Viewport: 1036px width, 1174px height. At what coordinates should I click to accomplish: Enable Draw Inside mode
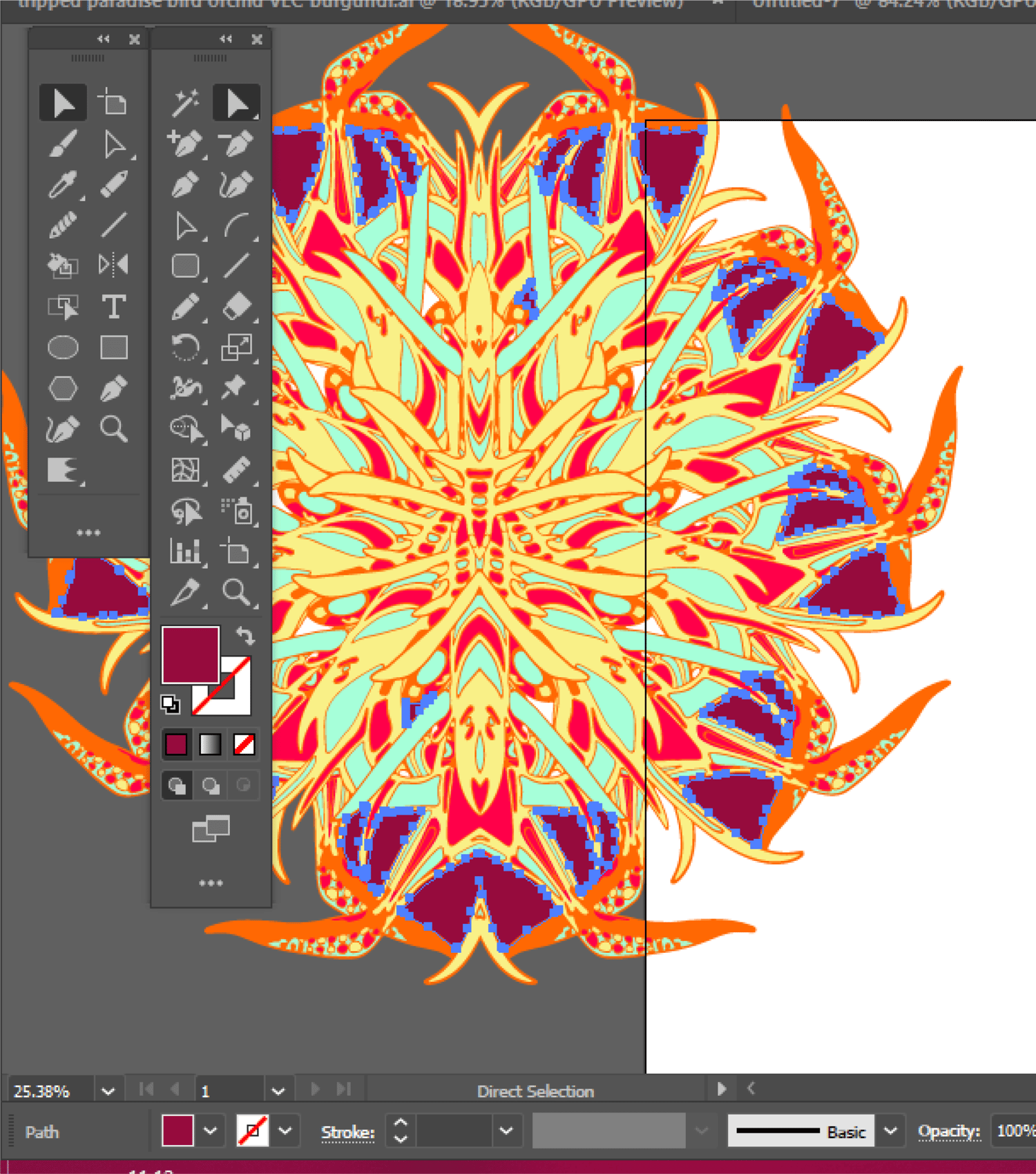point(243,786)
